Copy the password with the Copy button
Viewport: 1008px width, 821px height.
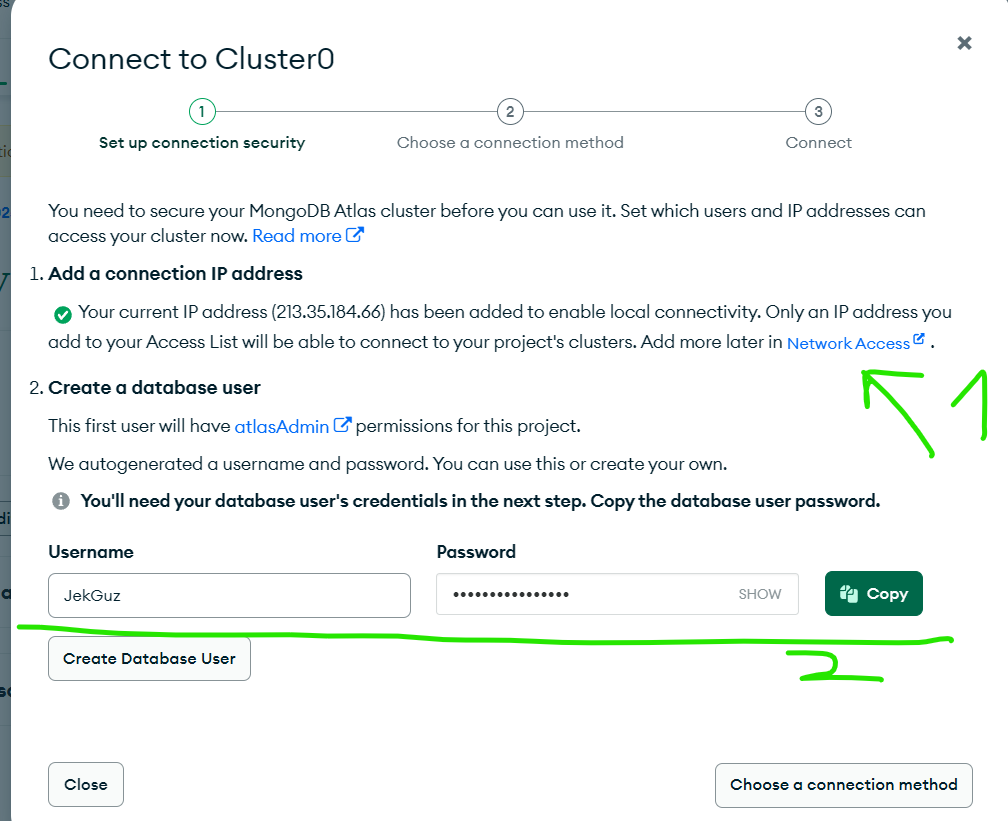coord(874,593)
